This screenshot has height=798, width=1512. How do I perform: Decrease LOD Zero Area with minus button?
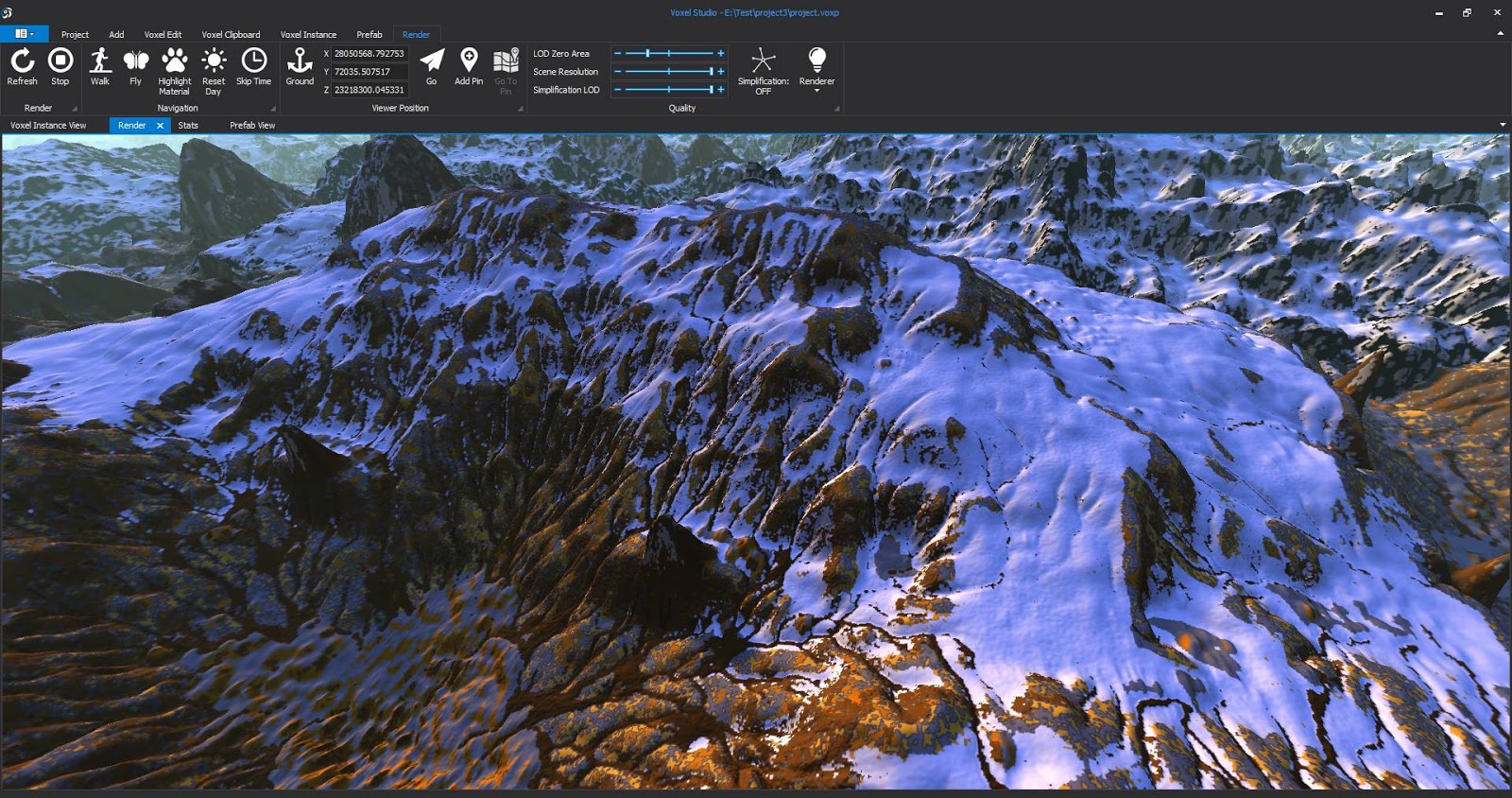617,54
